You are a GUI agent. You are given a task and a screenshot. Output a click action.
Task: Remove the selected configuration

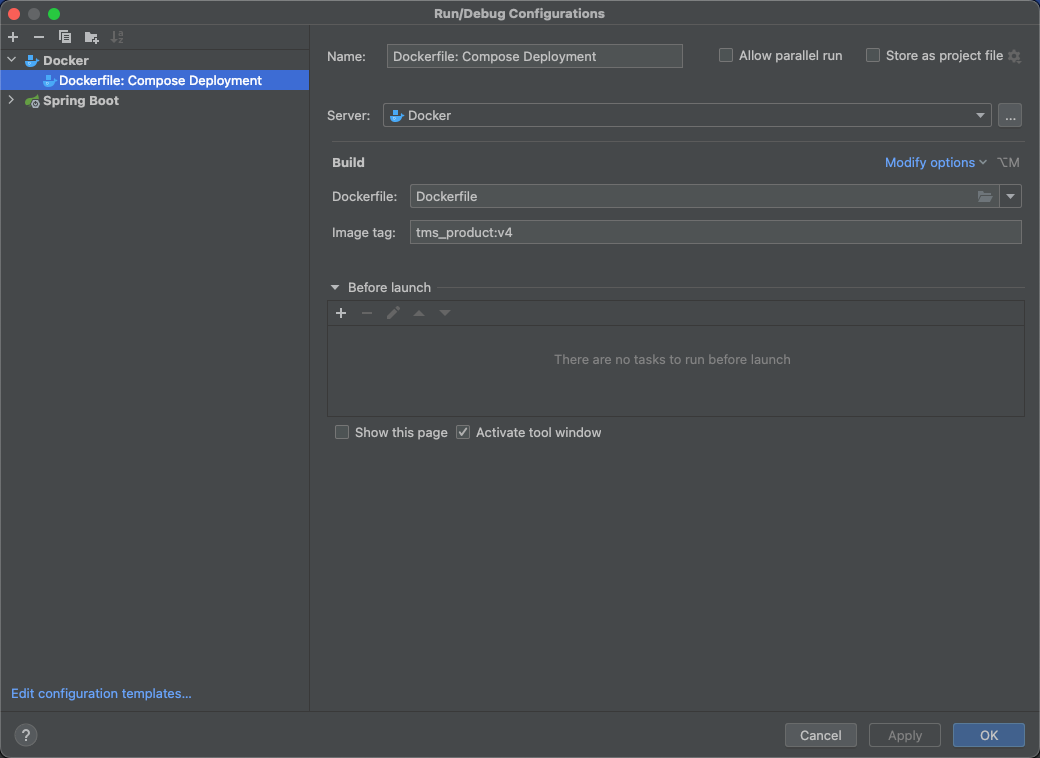(38, 37)
